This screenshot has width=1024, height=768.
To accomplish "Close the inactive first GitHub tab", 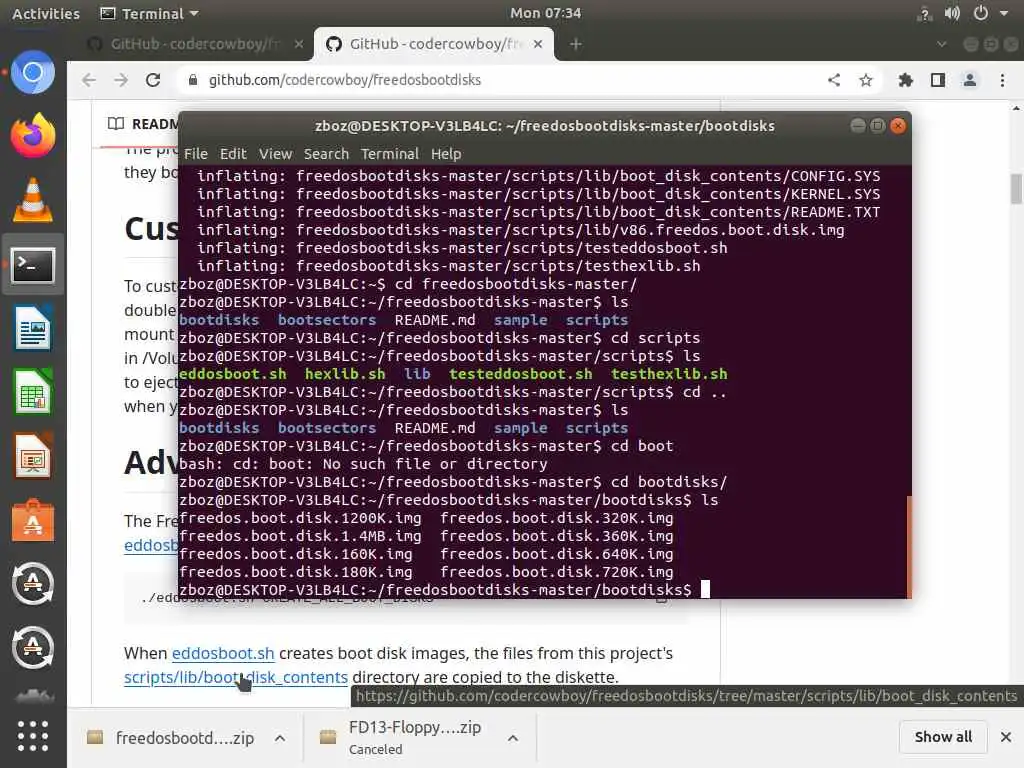I will click(x=298, y=44).
